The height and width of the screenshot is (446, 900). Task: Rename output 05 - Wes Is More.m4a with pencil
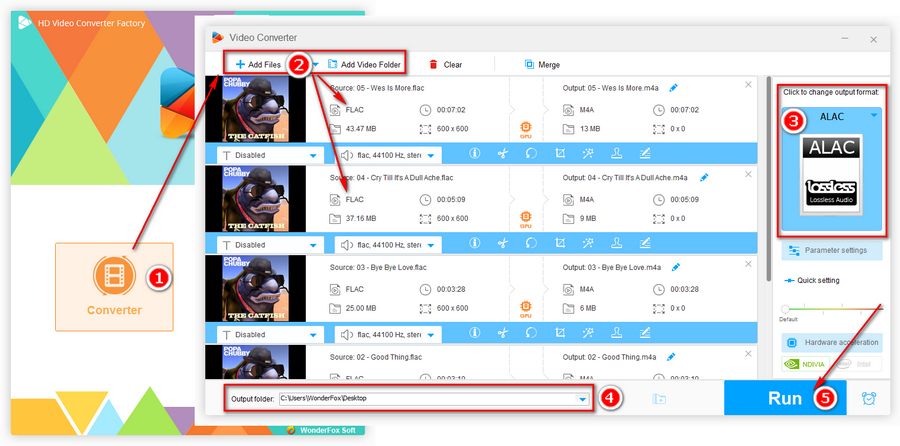pos(673,88)
